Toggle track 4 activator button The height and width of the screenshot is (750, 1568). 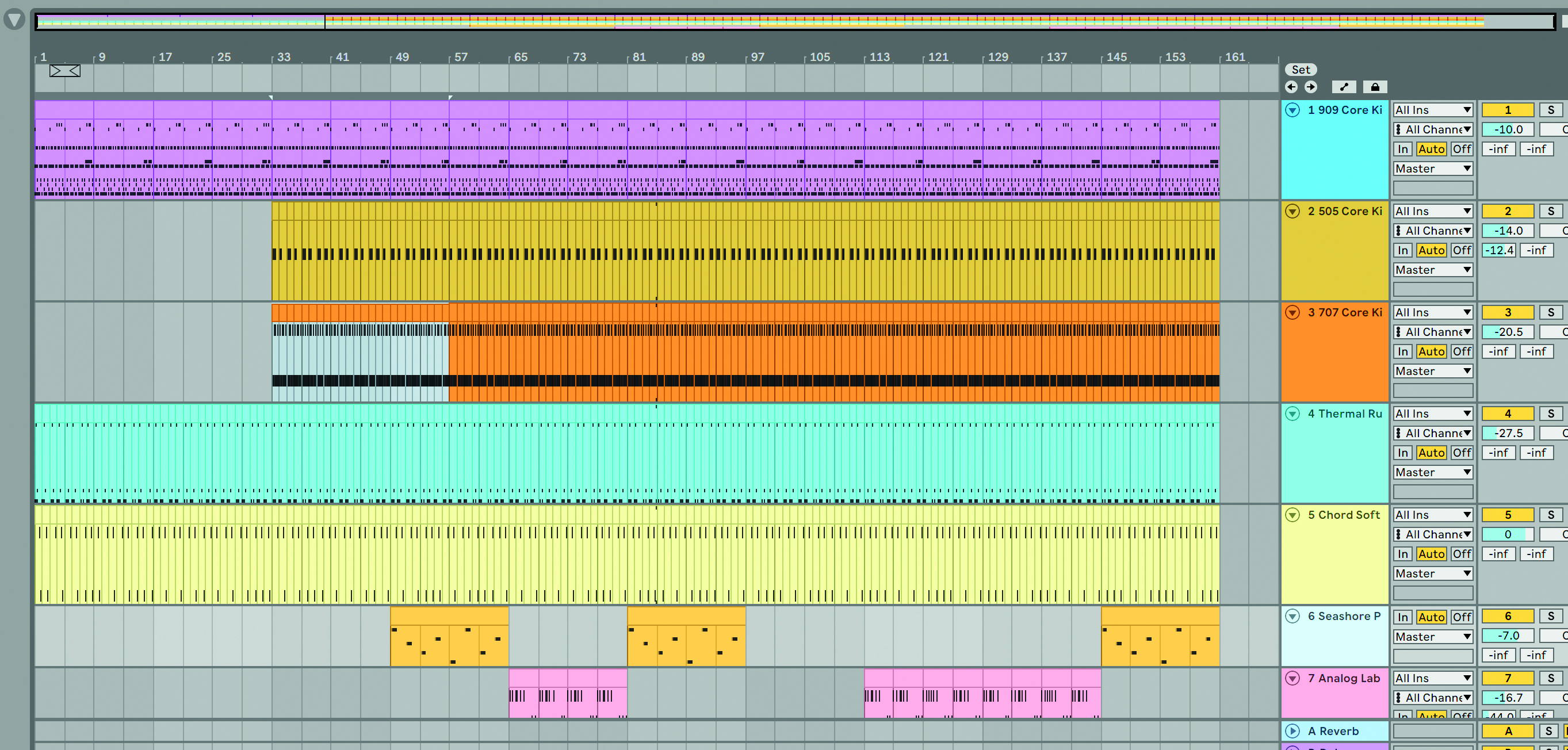pos(1507,414)
